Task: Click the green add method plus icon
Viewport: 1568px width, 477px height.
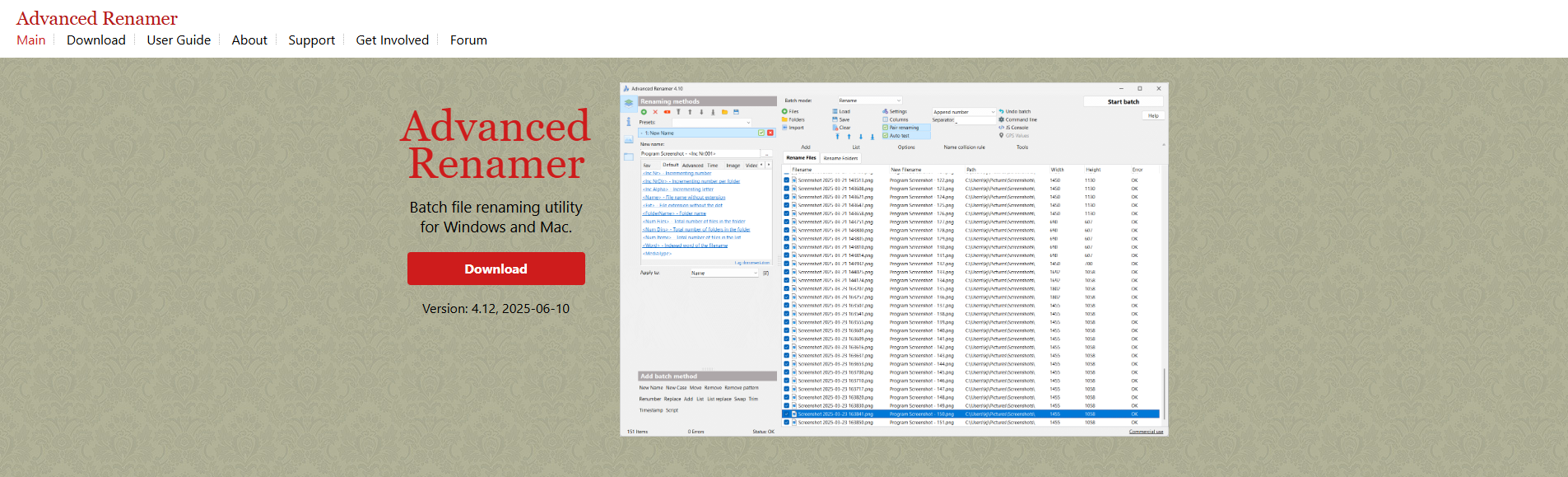Action: point(644,112)
